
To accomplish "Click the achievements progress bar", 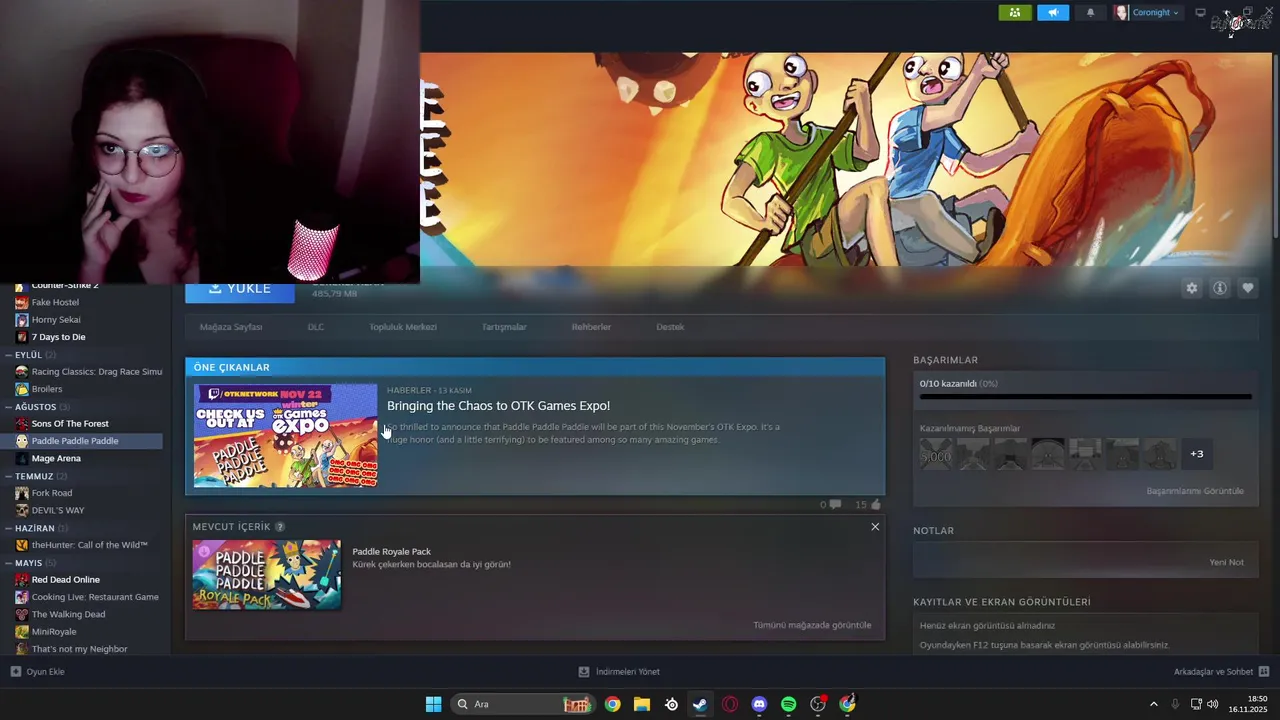I will [1085, 397].
